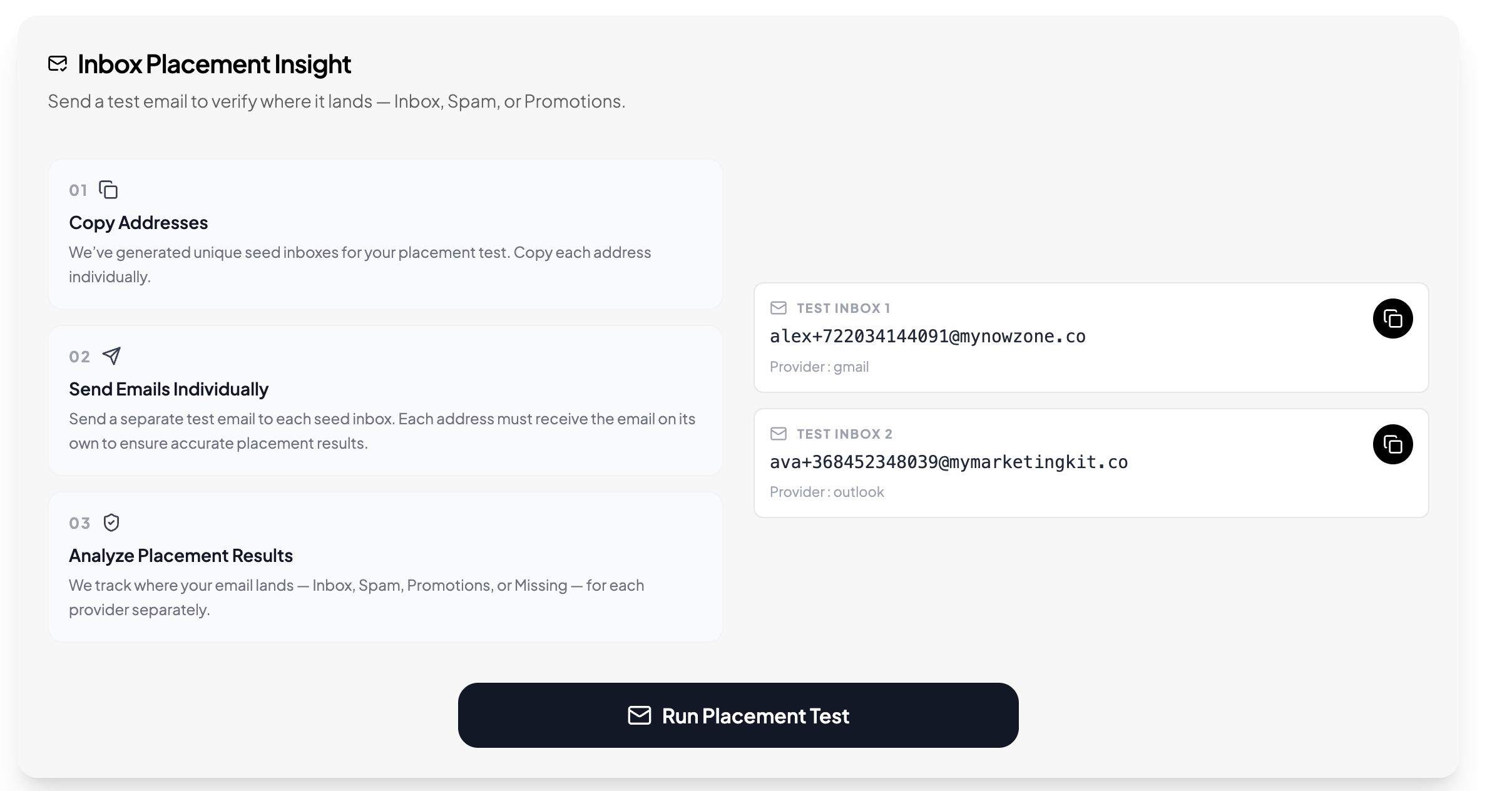Image resolution: width=1512 pixels, height=791 pixels.
Task: Click the mail icon beside TEST INBOX 1
Action: [779, 308]
